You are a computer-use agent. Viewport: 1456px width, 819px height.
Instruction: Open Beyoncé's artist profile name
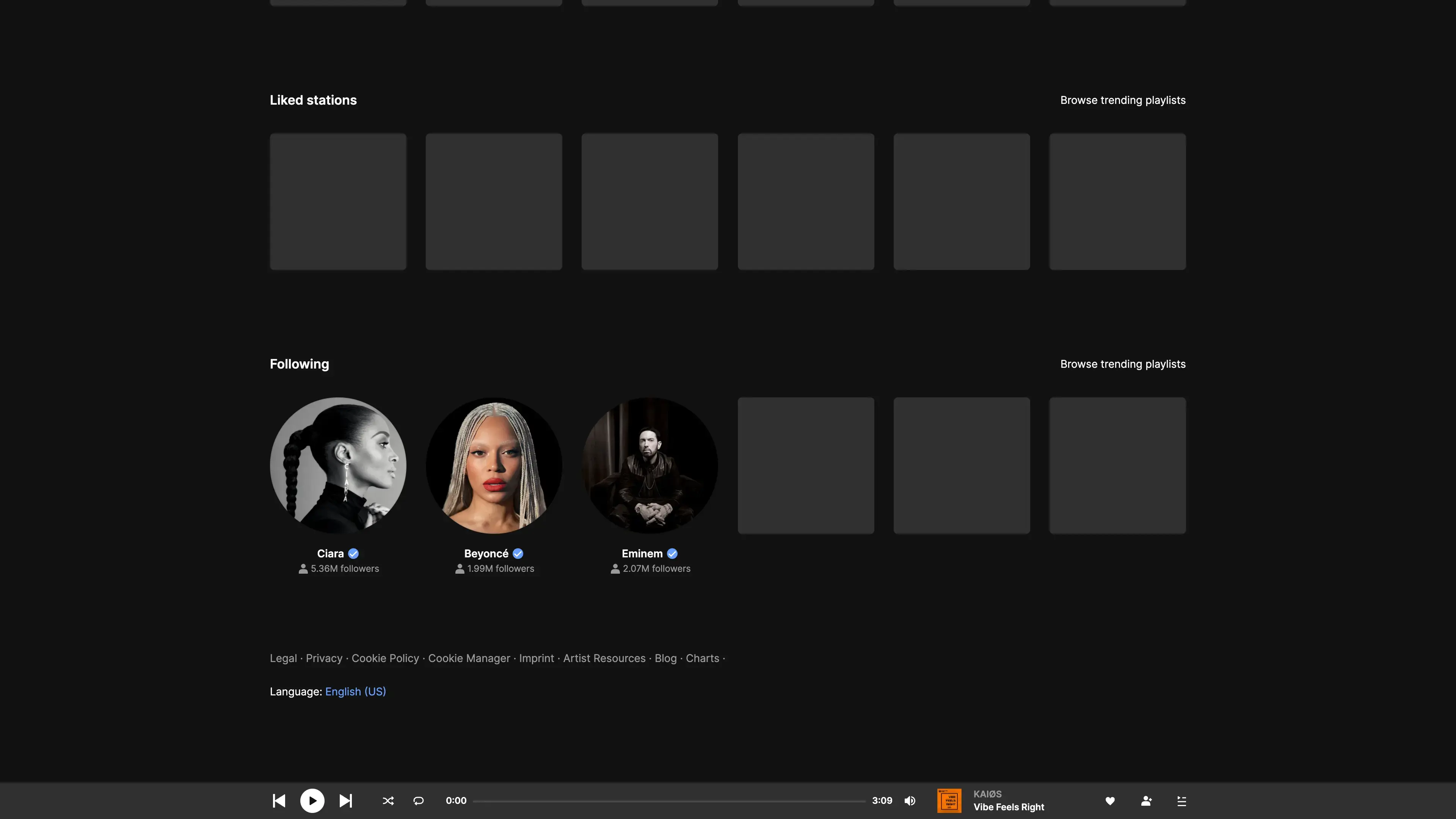click(x=486, y=553)
